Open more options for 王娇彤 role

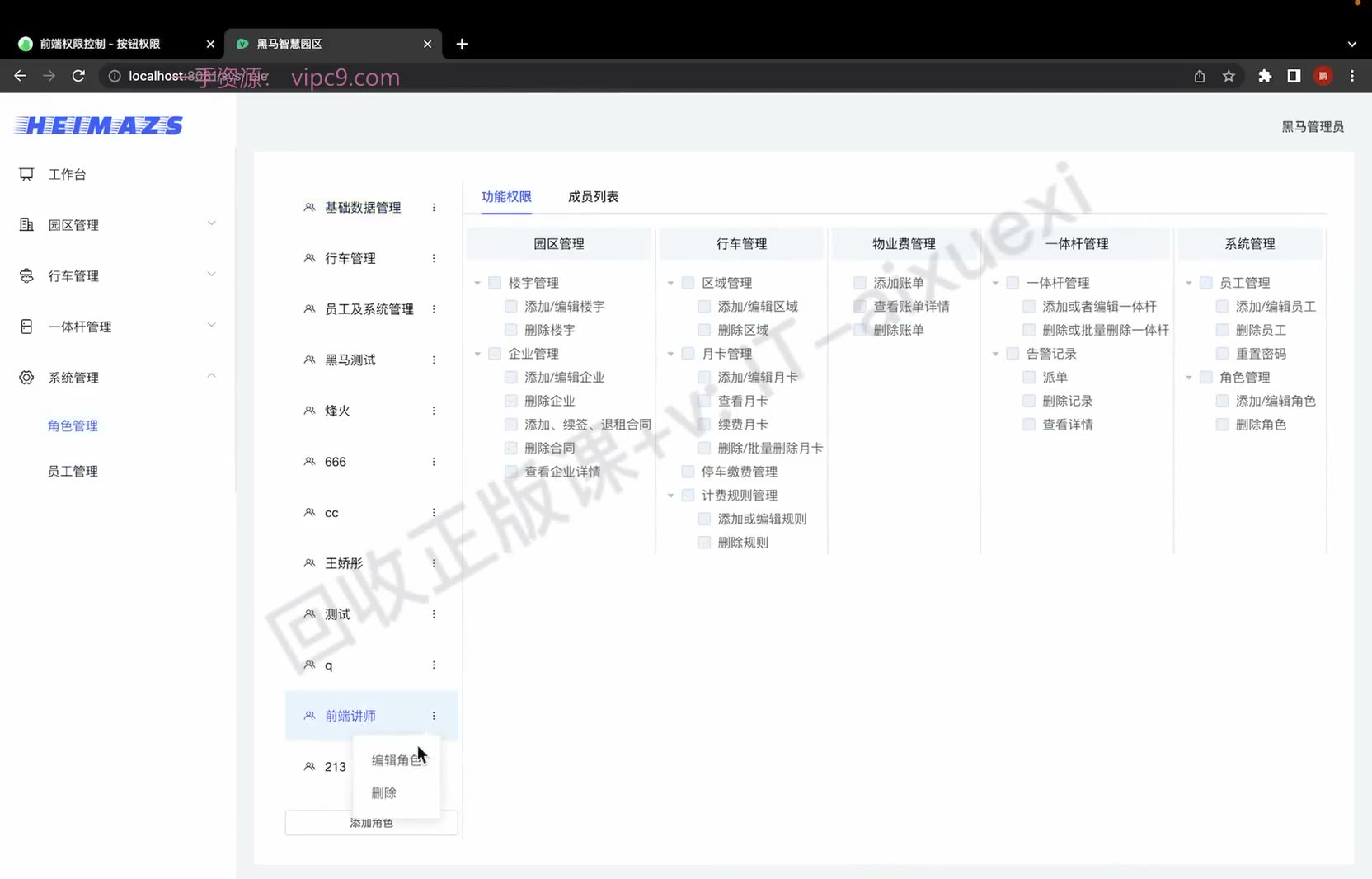click(x=434, y=563)
